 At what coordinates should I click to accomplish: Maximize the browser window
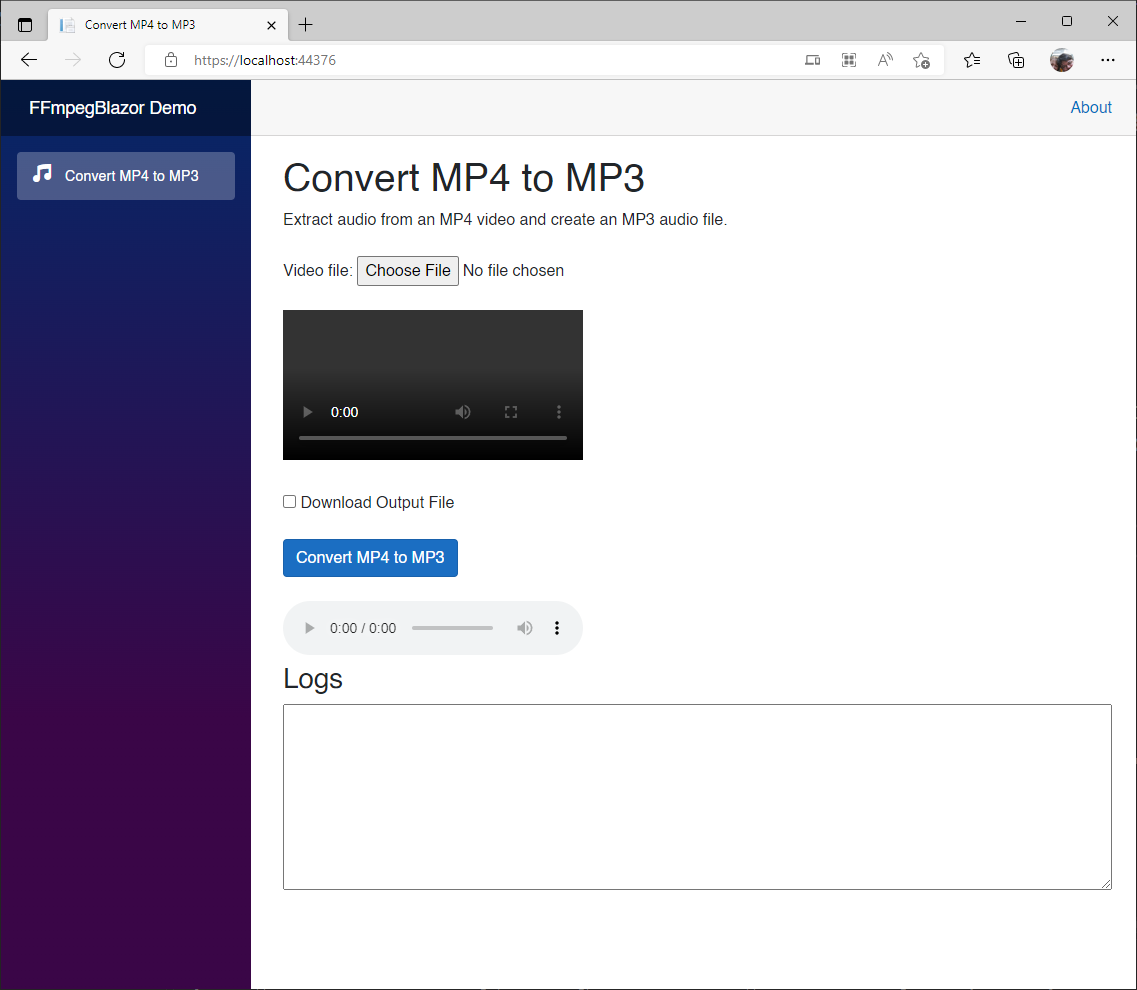point(1067,21)
